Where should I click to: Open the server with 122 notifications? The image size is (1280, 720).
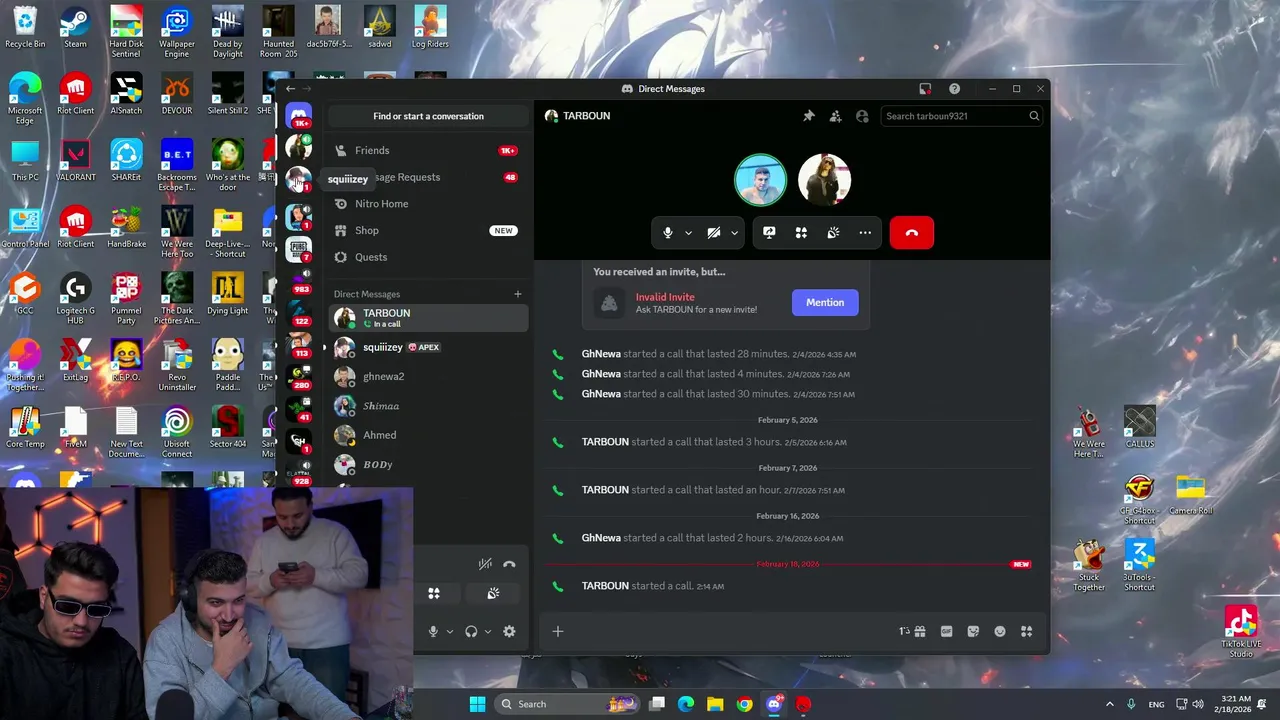tap(299, 312)
